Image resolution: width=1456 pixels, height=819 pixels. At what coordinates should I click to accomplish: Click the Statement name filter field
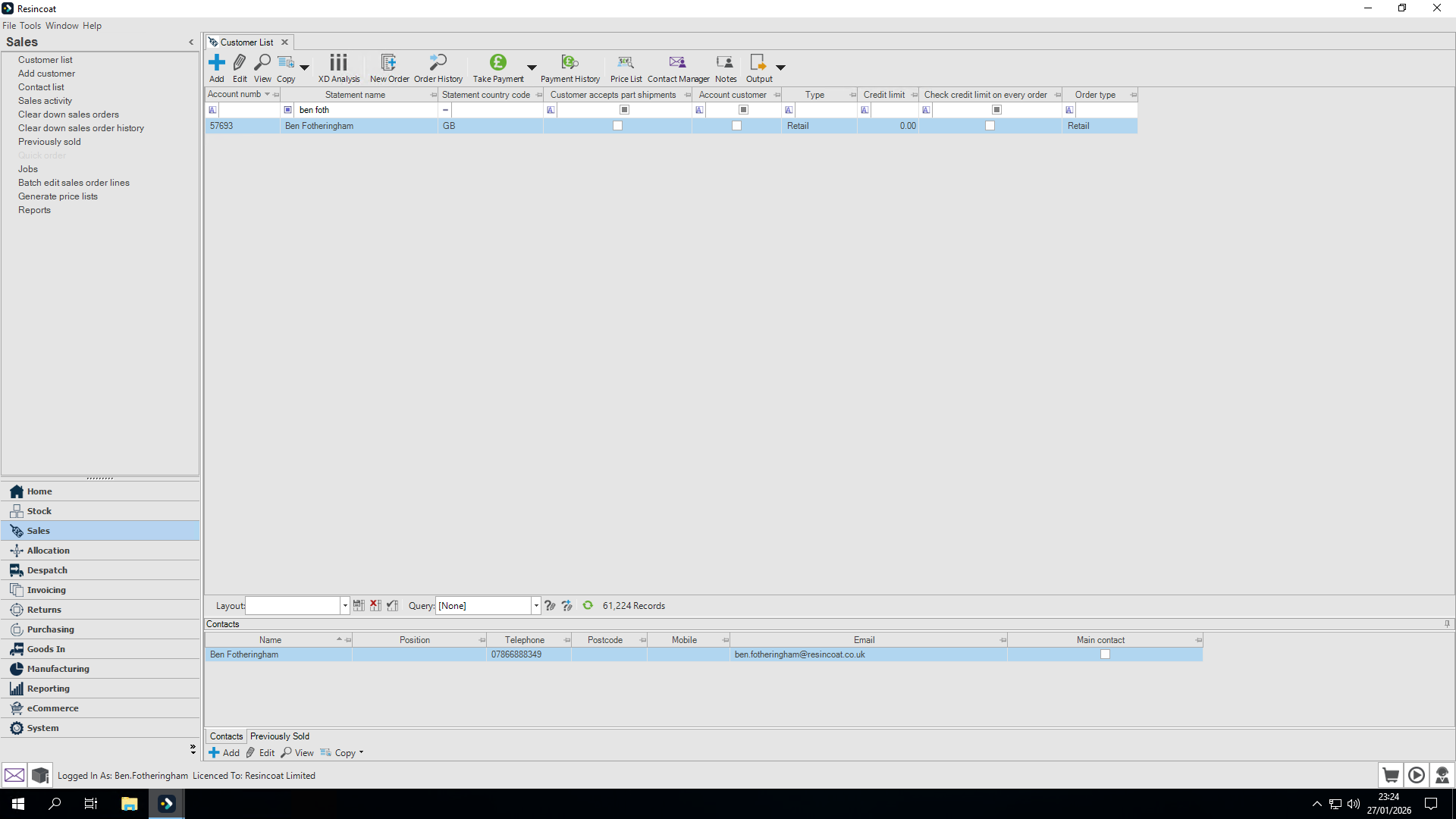pyautogui.click(x=364, y=110)
